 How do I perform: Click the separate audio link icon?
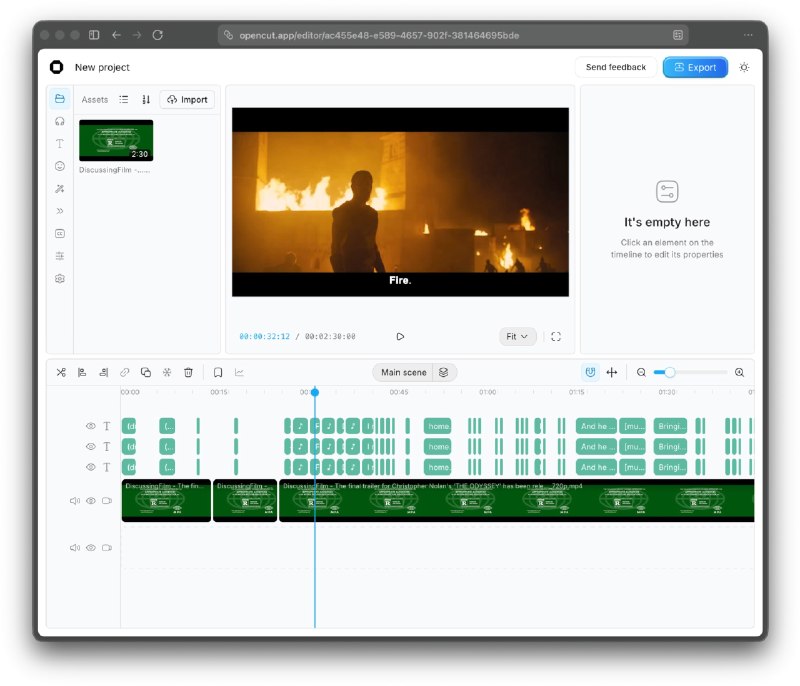(124, 372)
